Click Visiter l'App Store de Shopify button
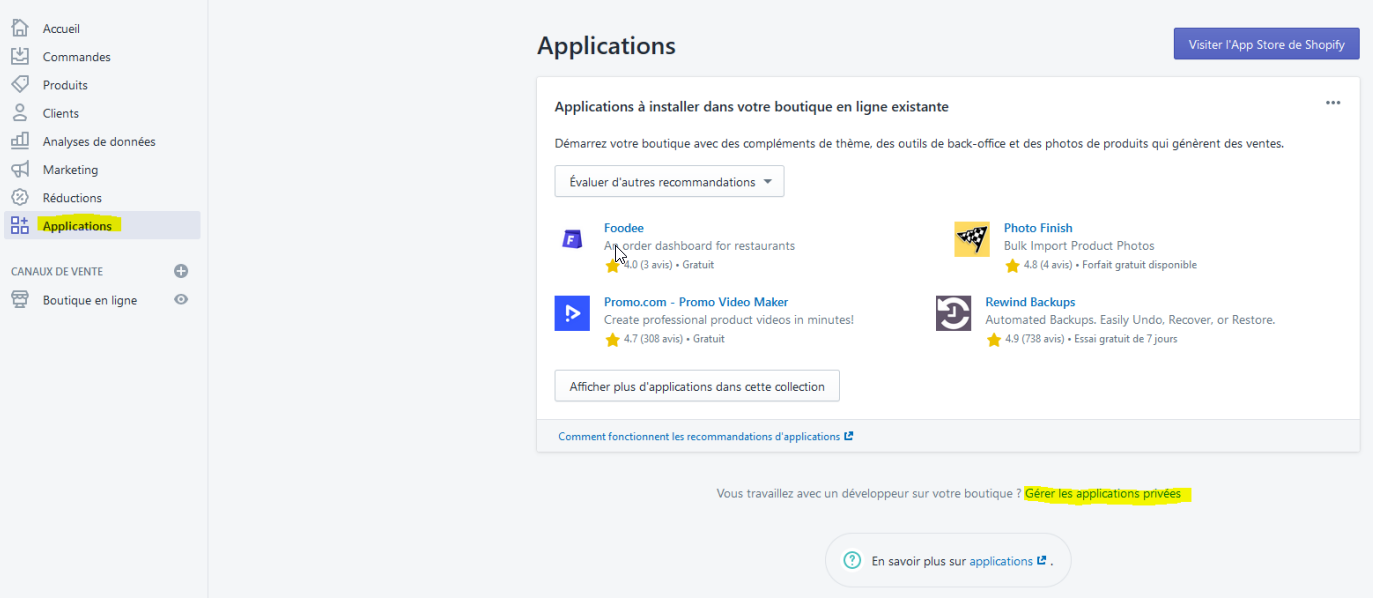The height and width of the screenshot is (600, 1373). (x=1266, y=44)
